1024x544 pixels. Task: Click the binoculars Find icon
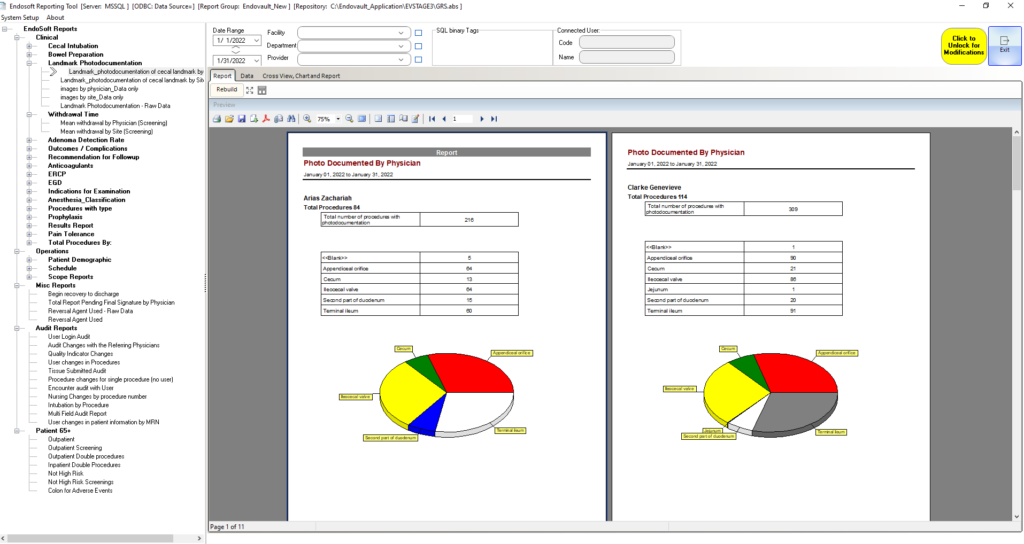290,119
